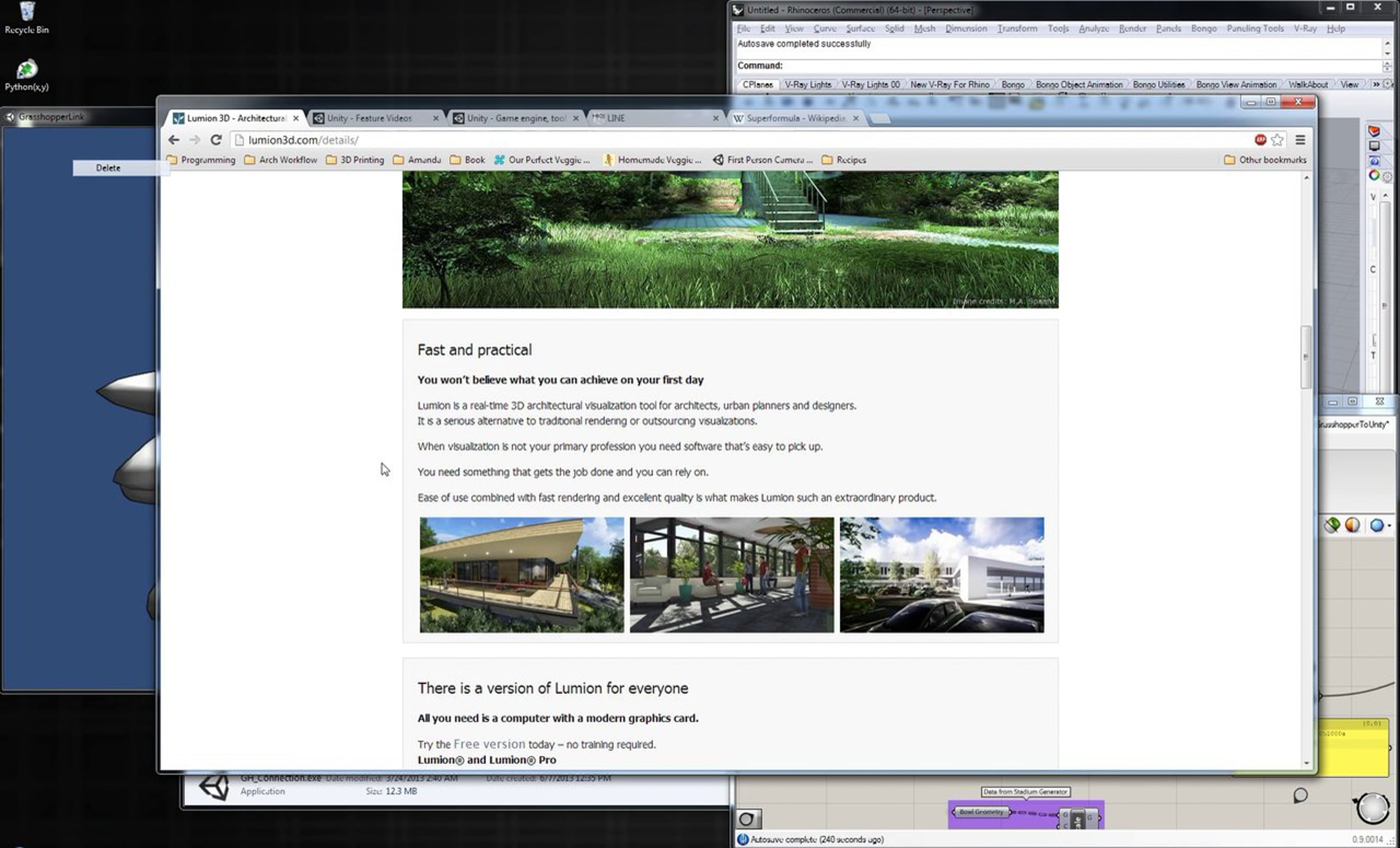Click the Grasshopper green preview sphere icon
The image size is (1400, 848).
pos(1332,525)
